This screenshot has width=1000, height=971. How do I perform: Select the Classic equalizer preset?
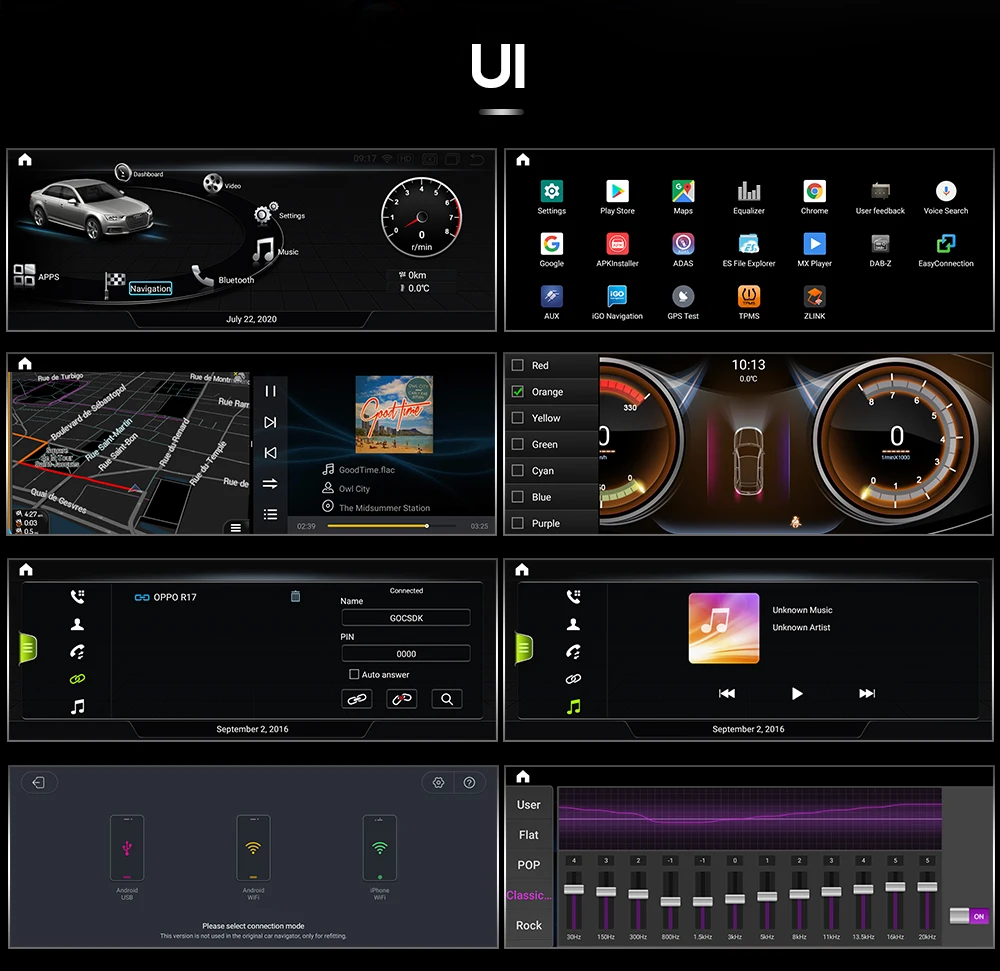pyautogui.click(x=529, y=895)
